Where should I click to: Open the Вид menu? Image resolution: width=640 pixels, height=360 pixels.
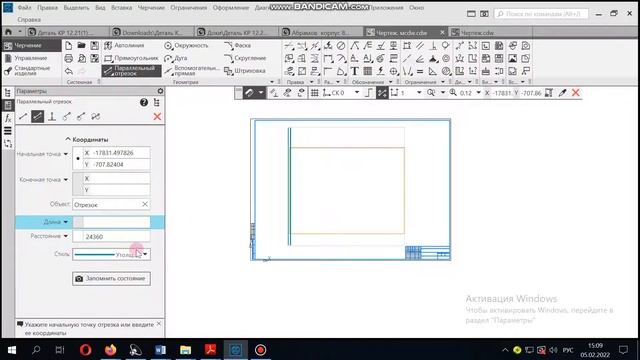pyautogui.click(x=100, y=8)
